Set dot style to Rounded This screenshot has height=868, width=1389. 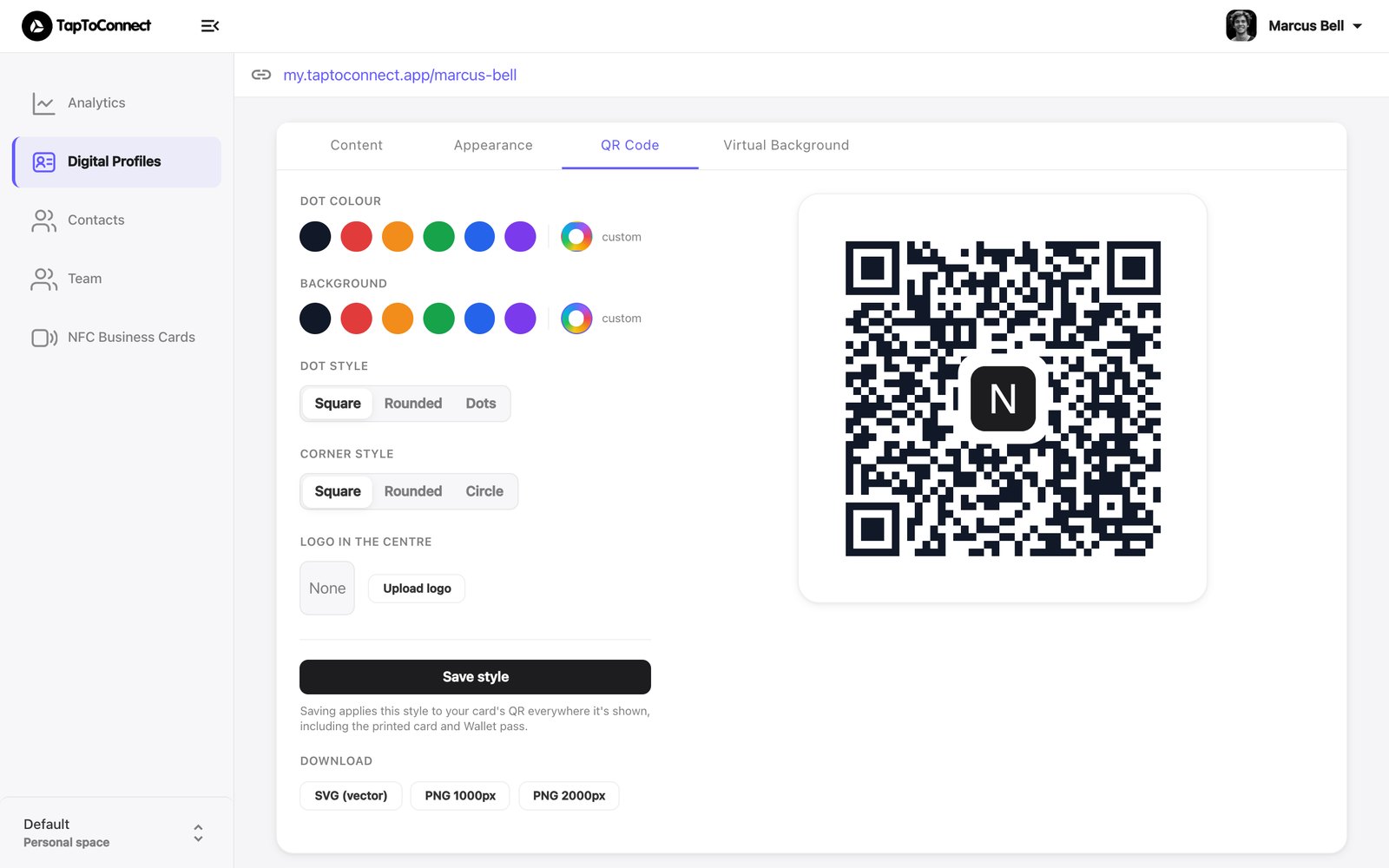point(413,404)
